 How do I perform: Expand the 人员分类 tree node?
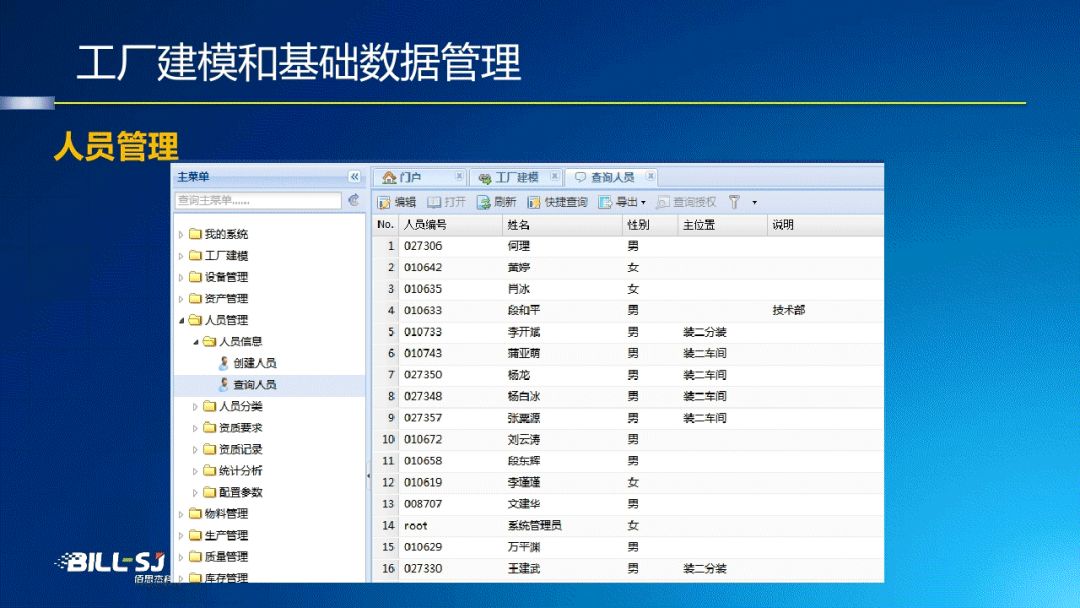point(195,407)
